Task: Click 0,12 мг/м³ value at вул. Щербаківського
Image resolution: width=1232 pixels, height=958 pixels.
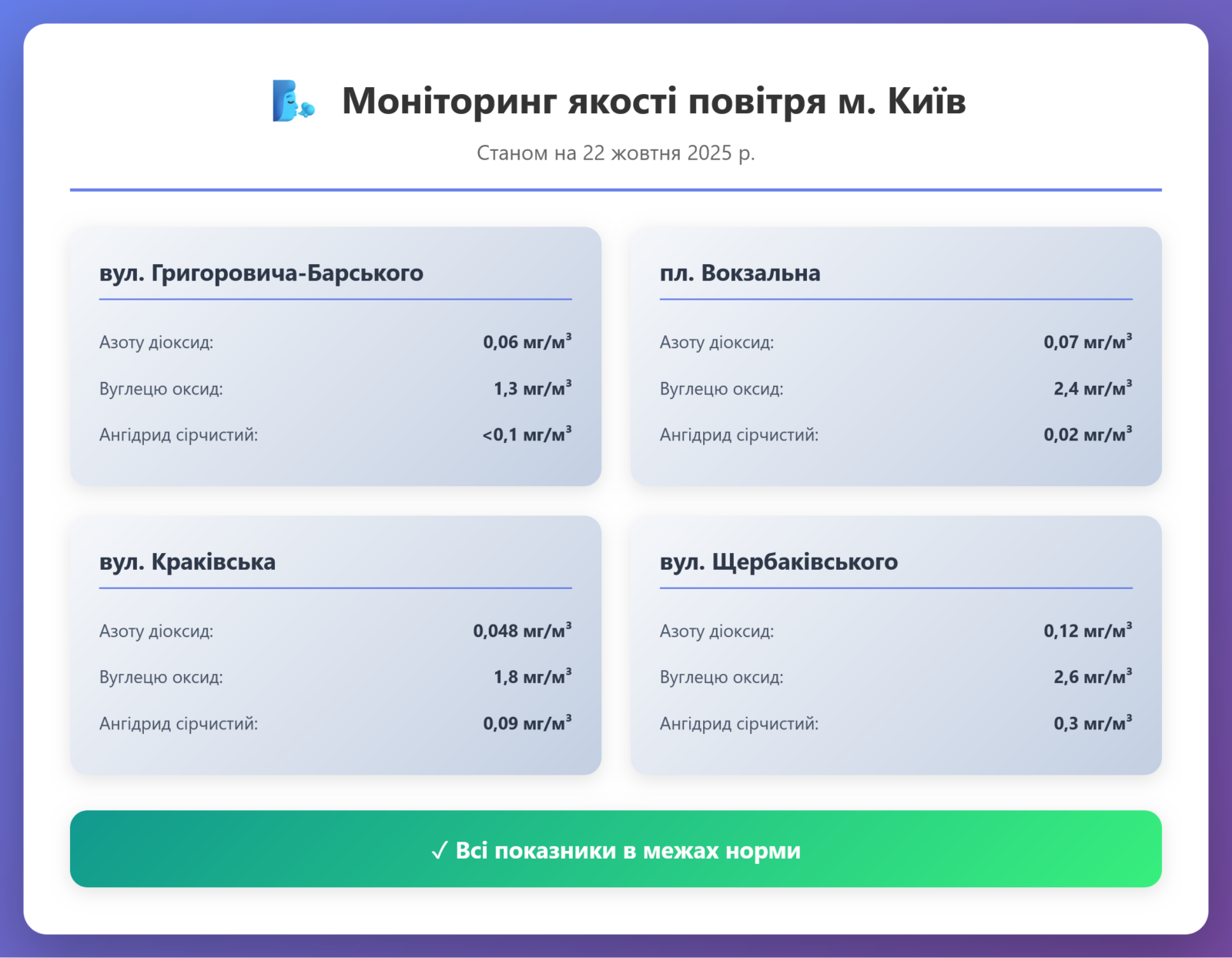Action: (x=1087, y=631)
